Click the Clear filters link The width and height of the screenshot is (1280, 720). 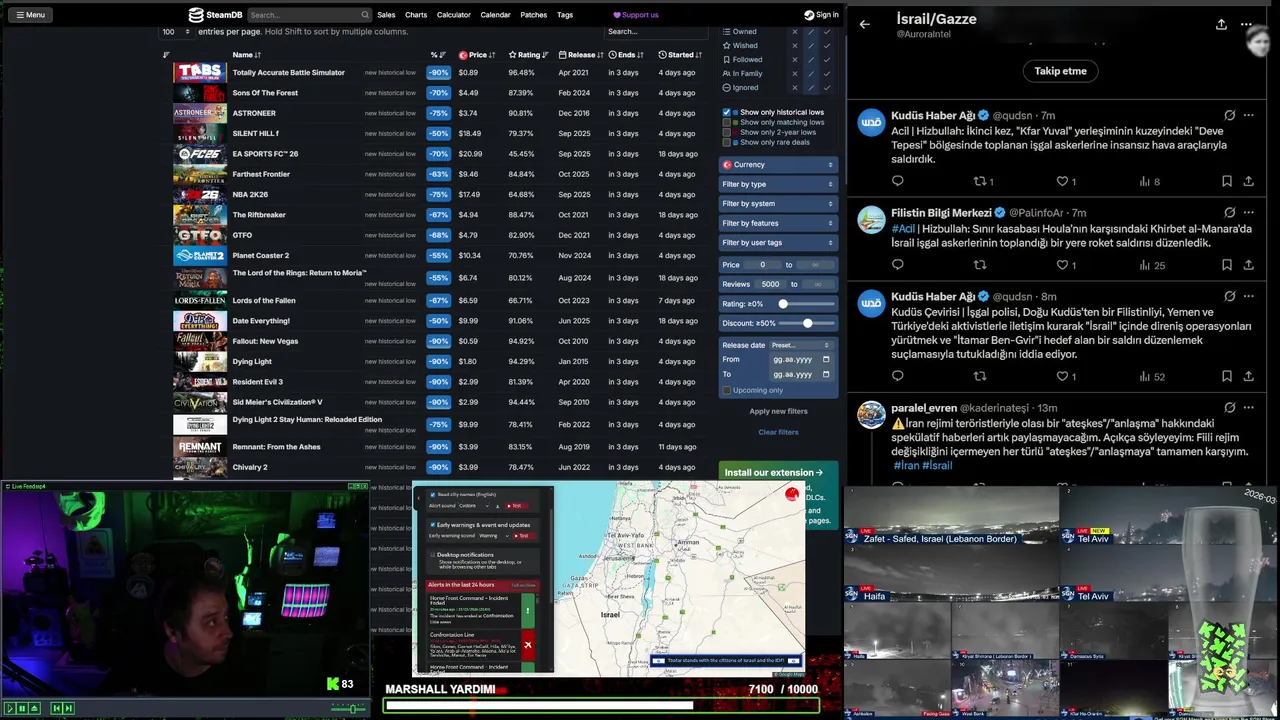[x=778, y=432]
